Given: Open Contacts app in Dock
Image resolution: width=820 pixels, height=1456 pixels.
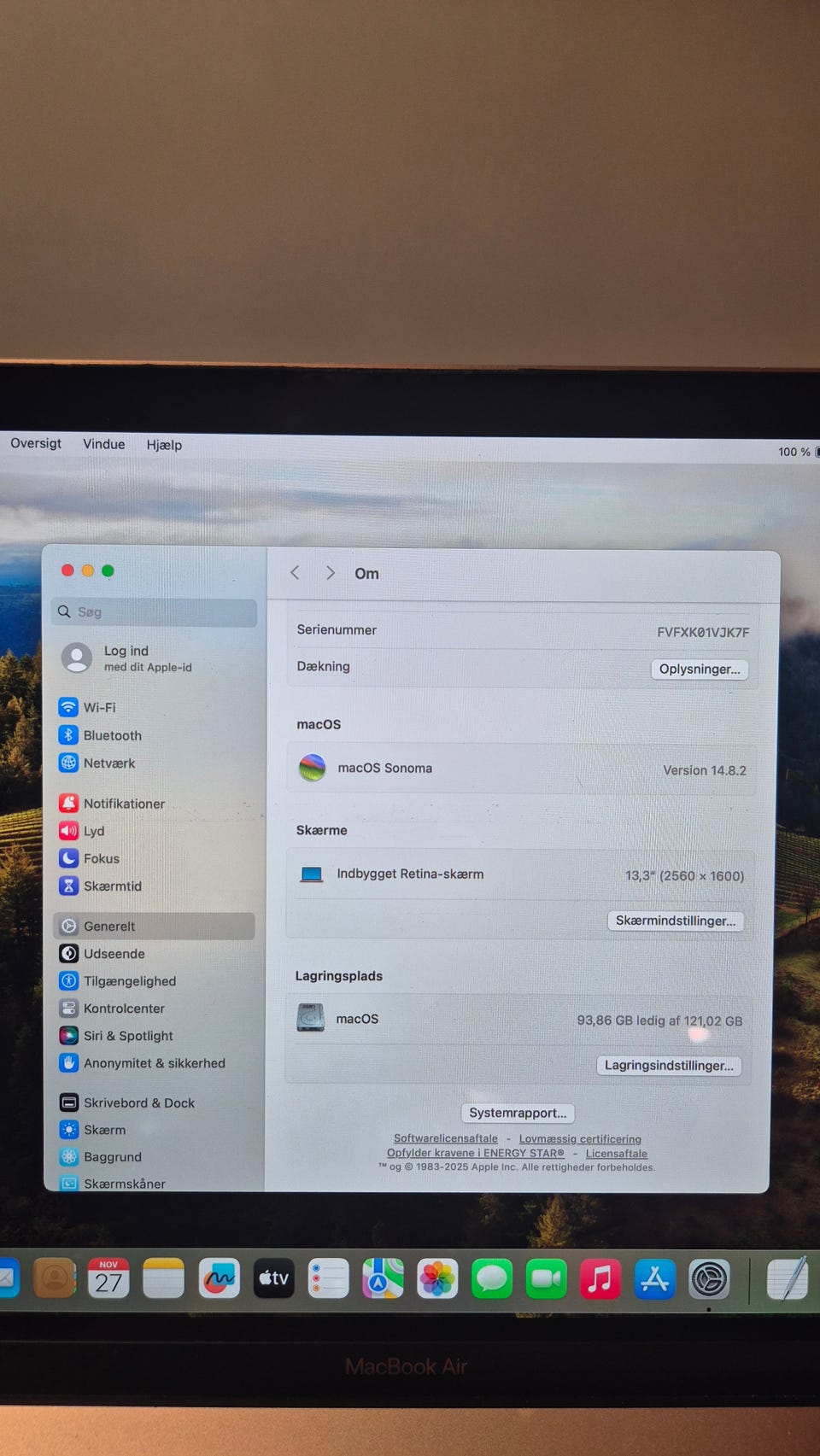Looking at the screenshot, I should (55, 1278).
